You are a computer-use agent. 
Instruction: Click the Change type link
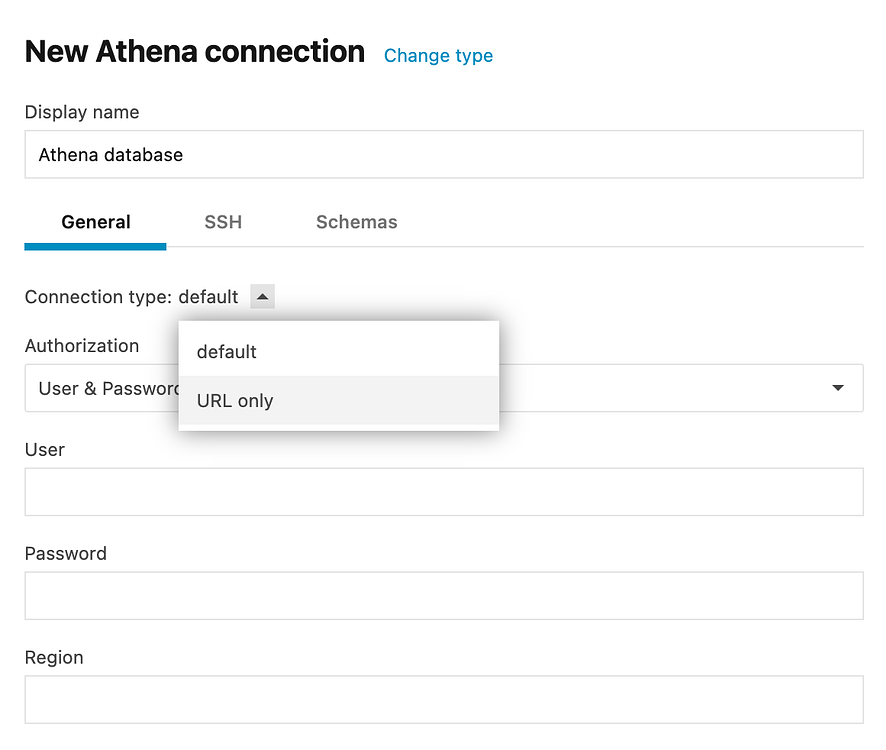point(438,55)
